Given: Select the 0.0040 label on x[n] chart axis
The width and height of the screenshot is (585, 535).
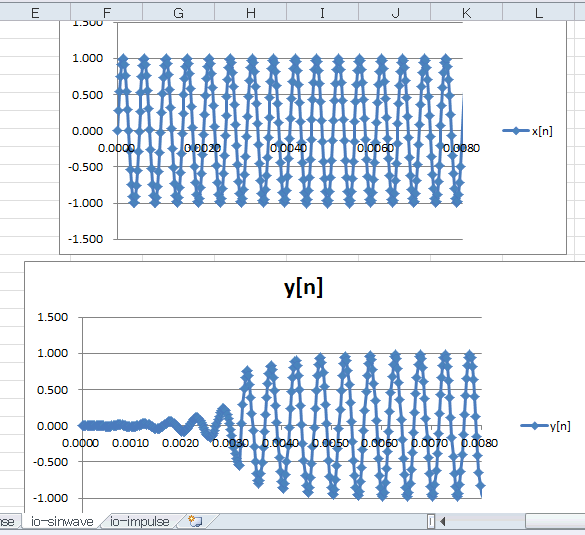Looking at the screenshot, I should pos(288,148).
